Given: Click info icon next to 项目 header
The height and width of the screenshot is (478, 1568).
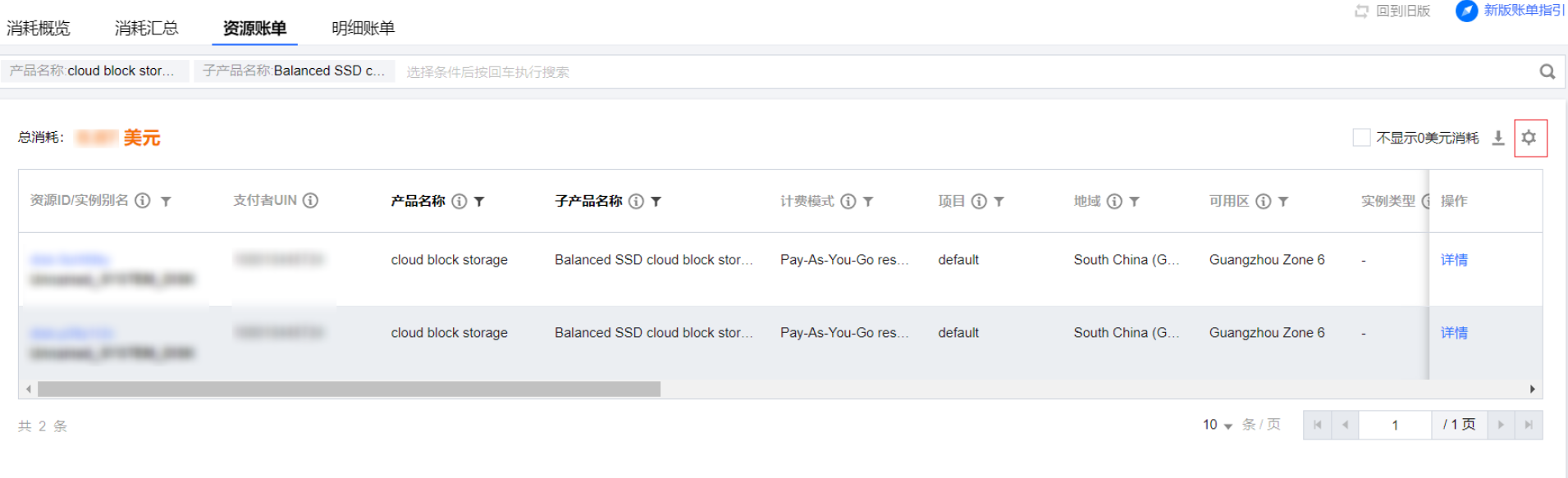Looking at the screenshot, I should [979, 202].
